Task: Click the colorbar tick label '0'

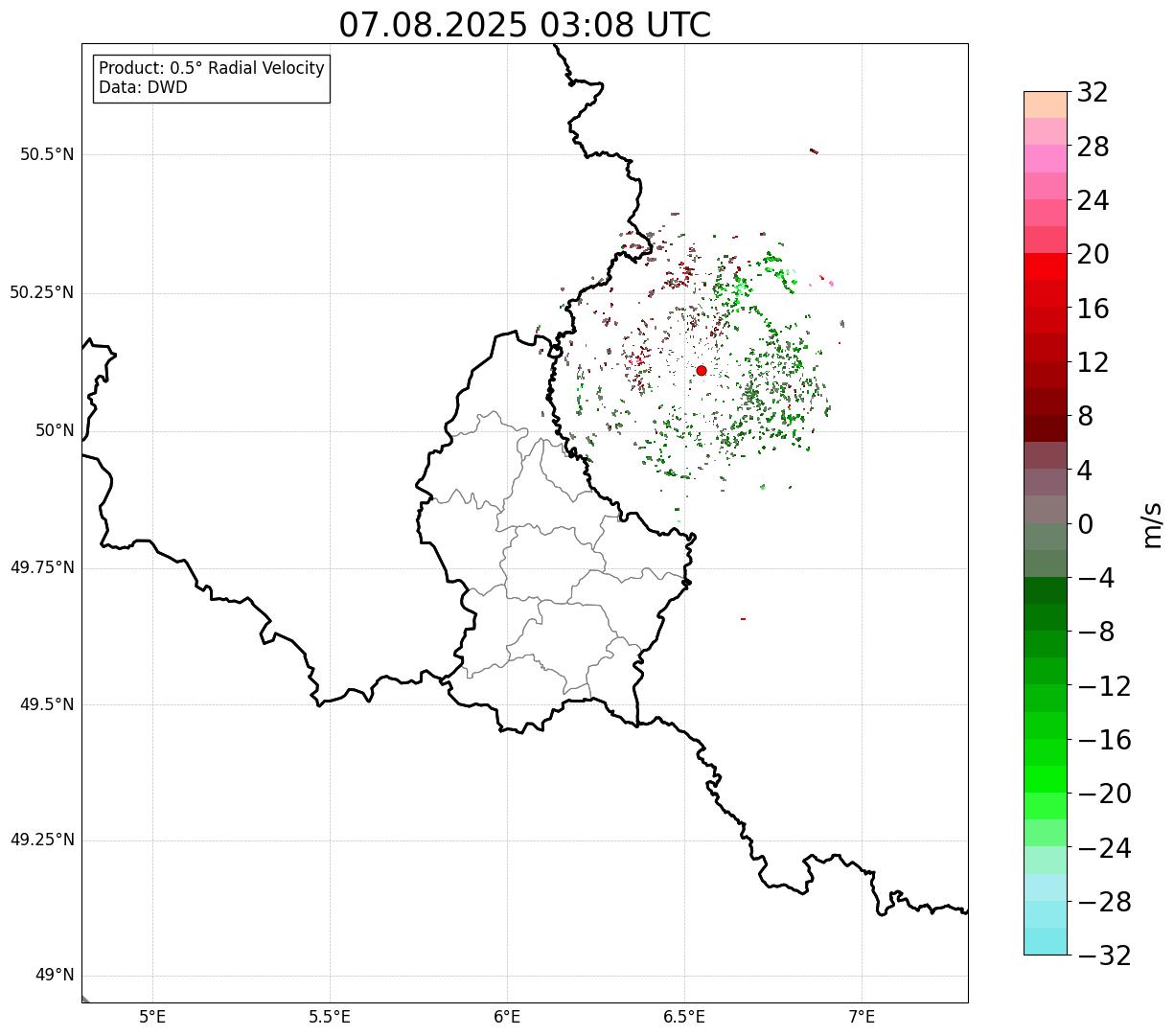Action: pyautogui.click(x=1085, y=524)
